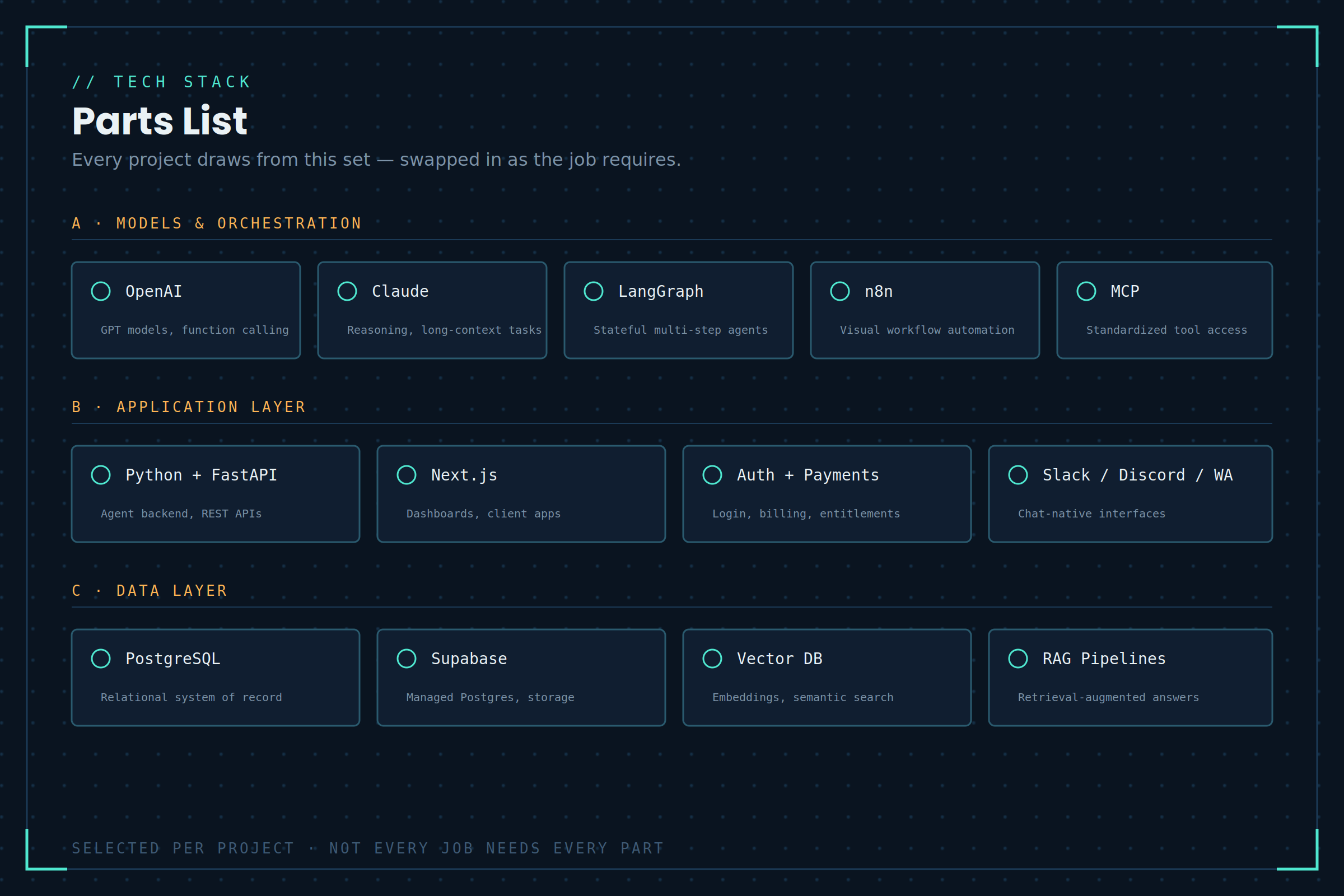Click the circle icon beside LangGraph
Screen dimensions: 1344x896
click(593, 291)
